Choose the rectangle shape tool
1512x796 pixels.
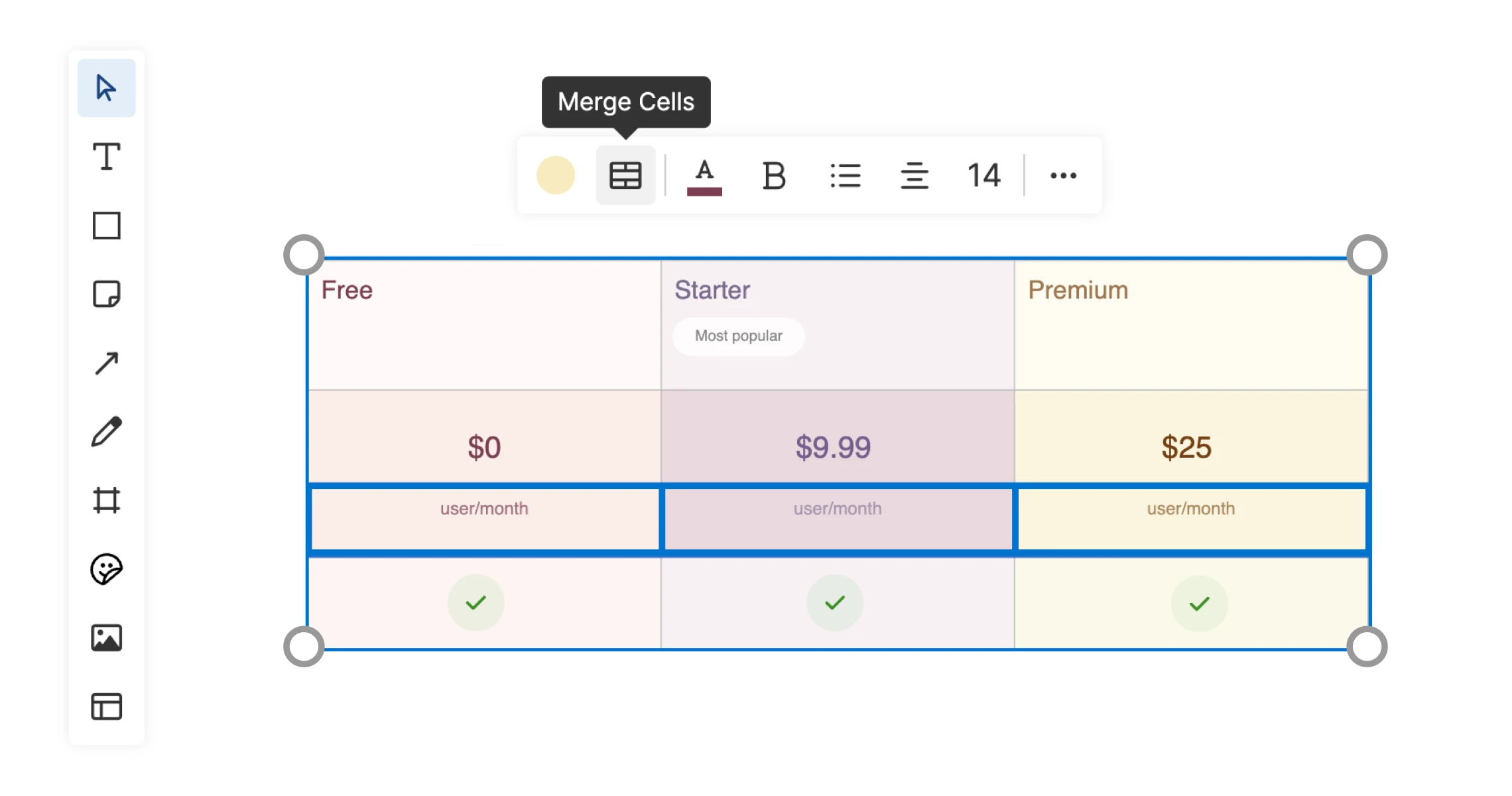pos(106,226)
